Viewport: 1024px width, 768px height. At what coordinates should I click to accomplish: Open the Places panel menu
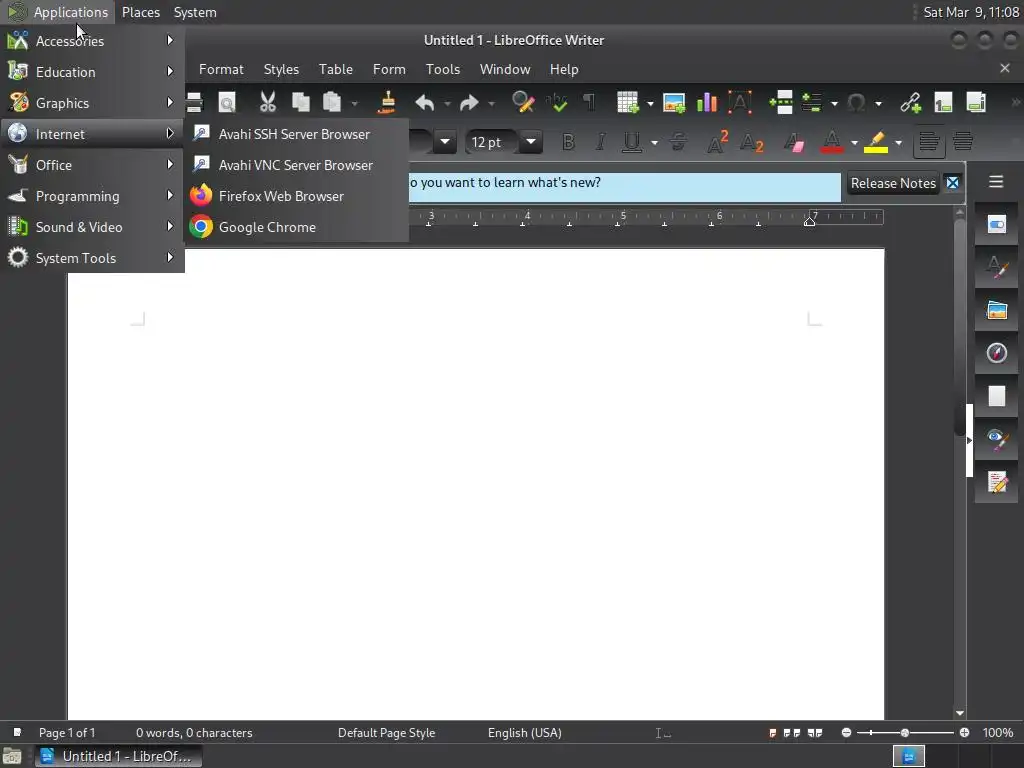pyautogui.click(x=140, y=12)
